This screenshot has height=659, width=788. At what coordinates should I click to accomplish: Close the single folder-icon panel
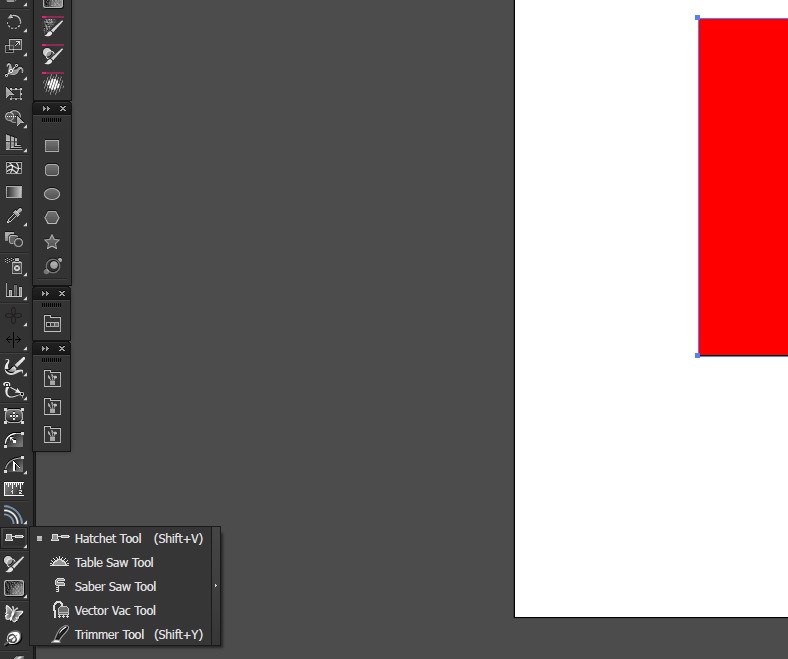click(62, 294)
